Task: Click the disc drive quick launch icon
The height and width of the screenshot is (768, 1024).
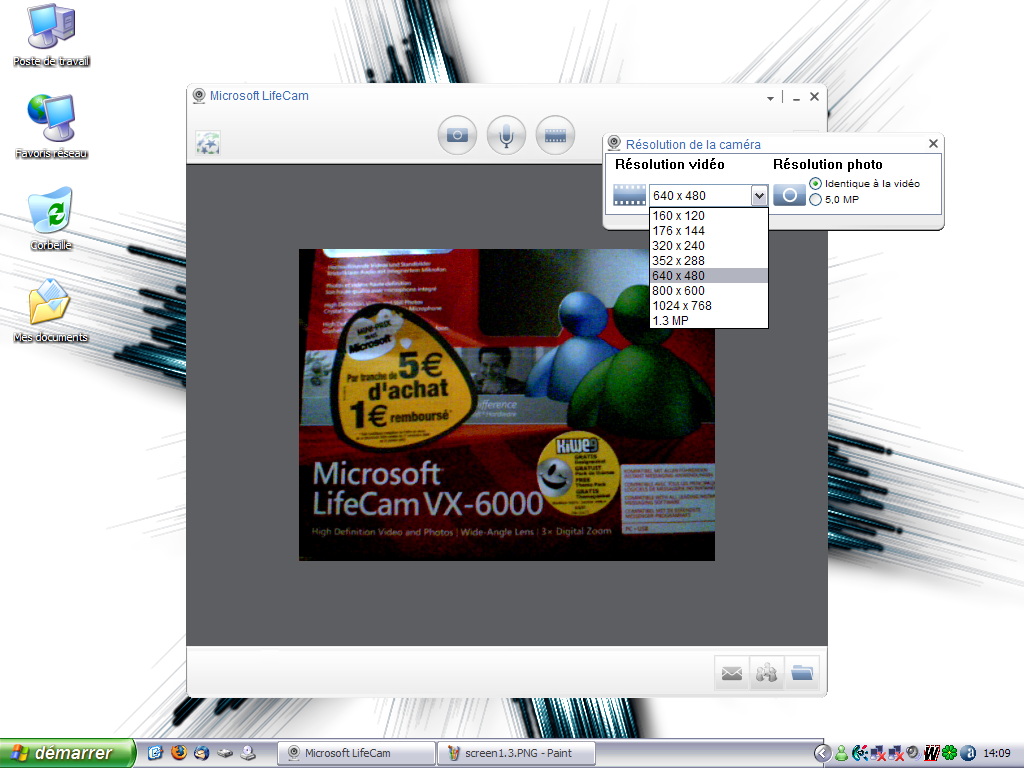Action: click(248, 753)
